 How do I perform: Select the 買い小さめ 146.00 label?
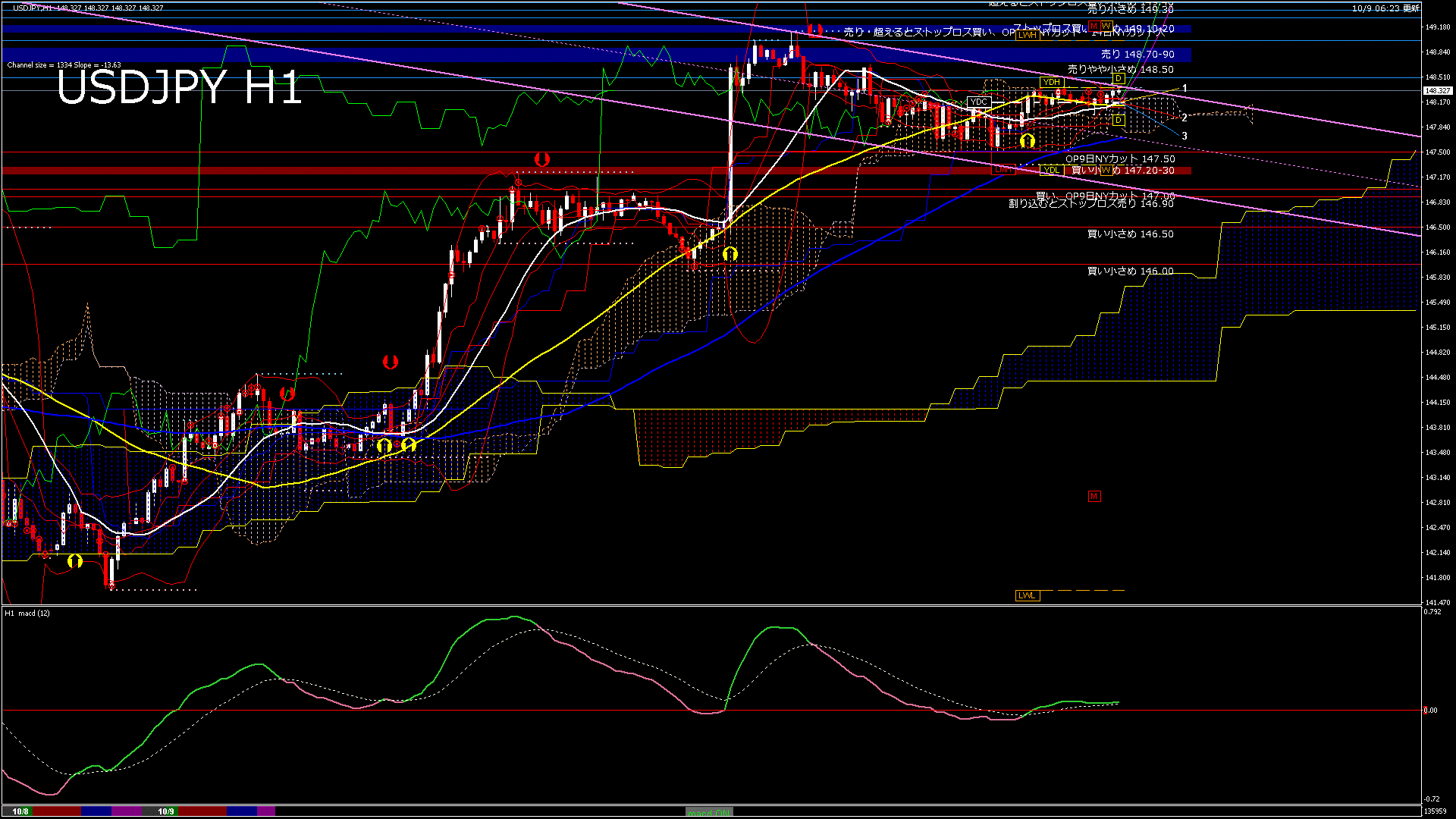[x=1131, y=271]
